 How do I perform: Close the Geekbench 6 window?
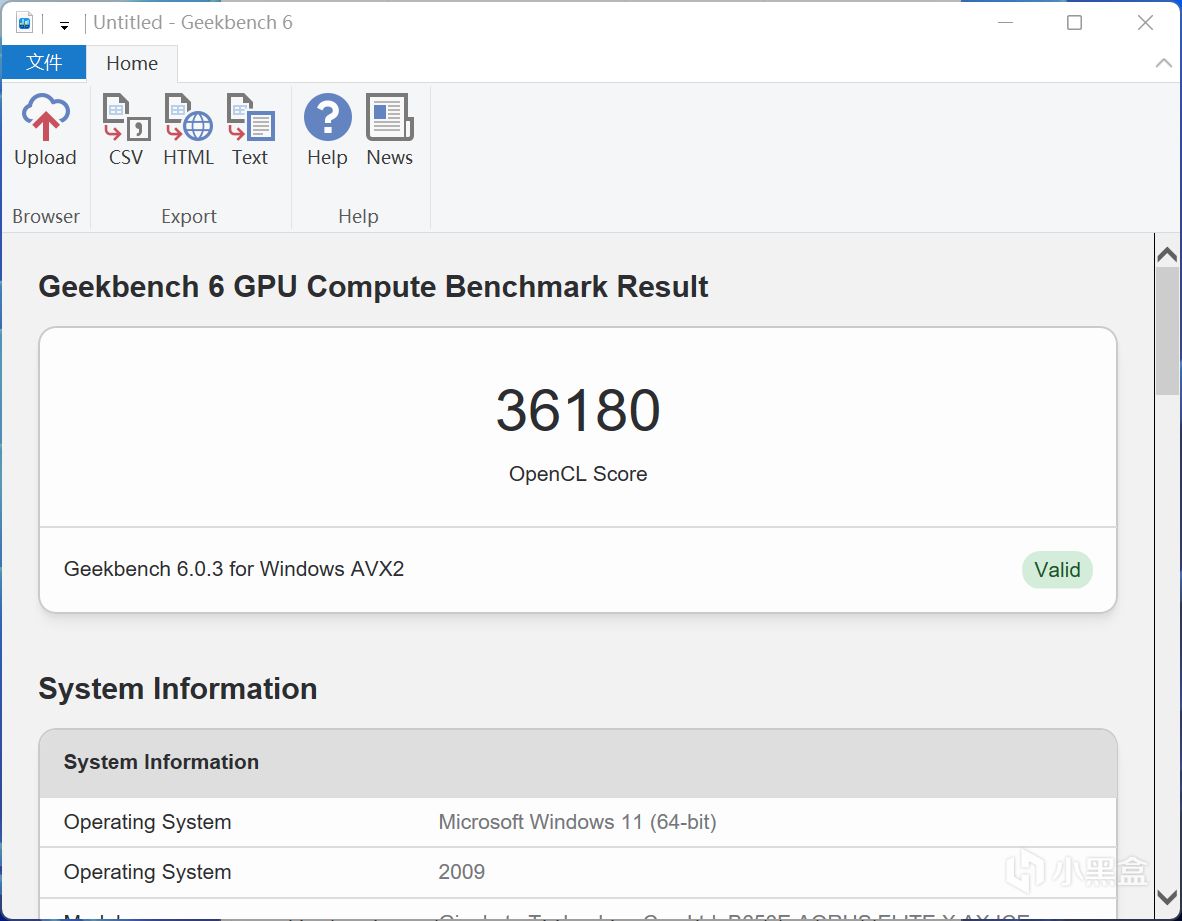pyautogui.click(x=1145, y=23)
